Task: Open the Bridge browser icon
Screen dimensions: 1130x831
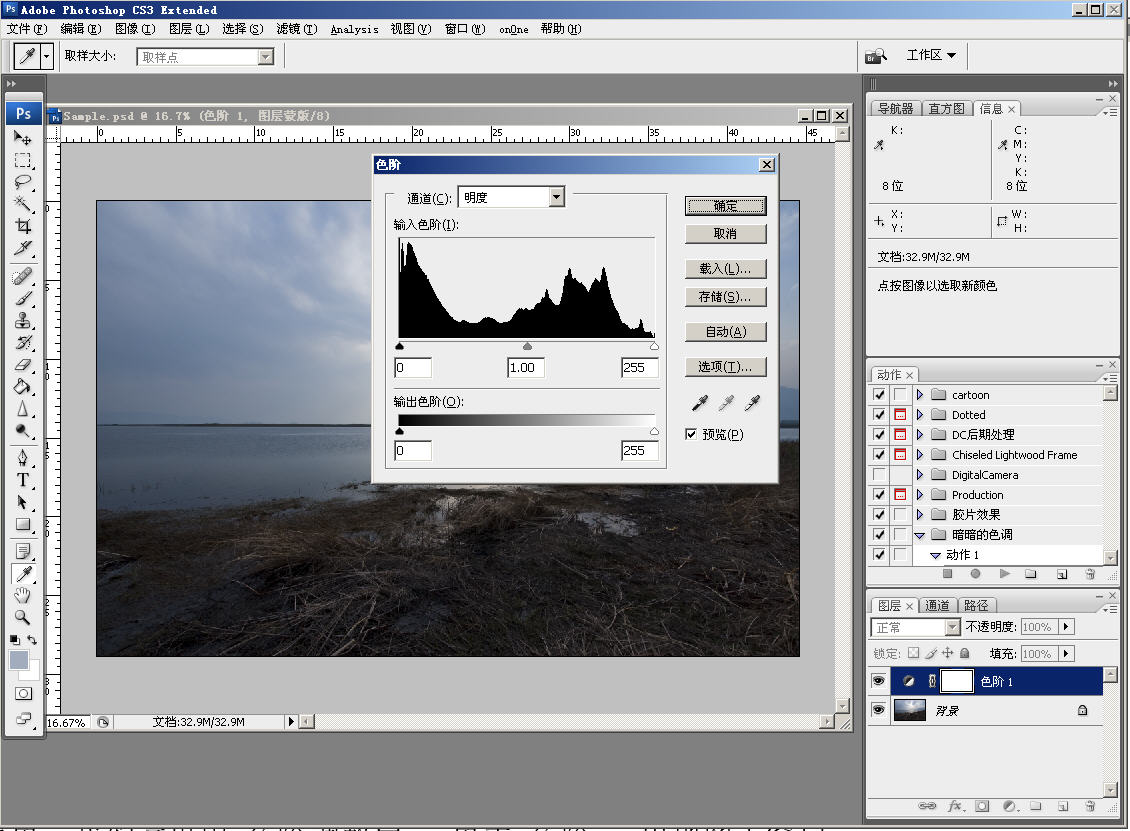Action: pos(876,55)
